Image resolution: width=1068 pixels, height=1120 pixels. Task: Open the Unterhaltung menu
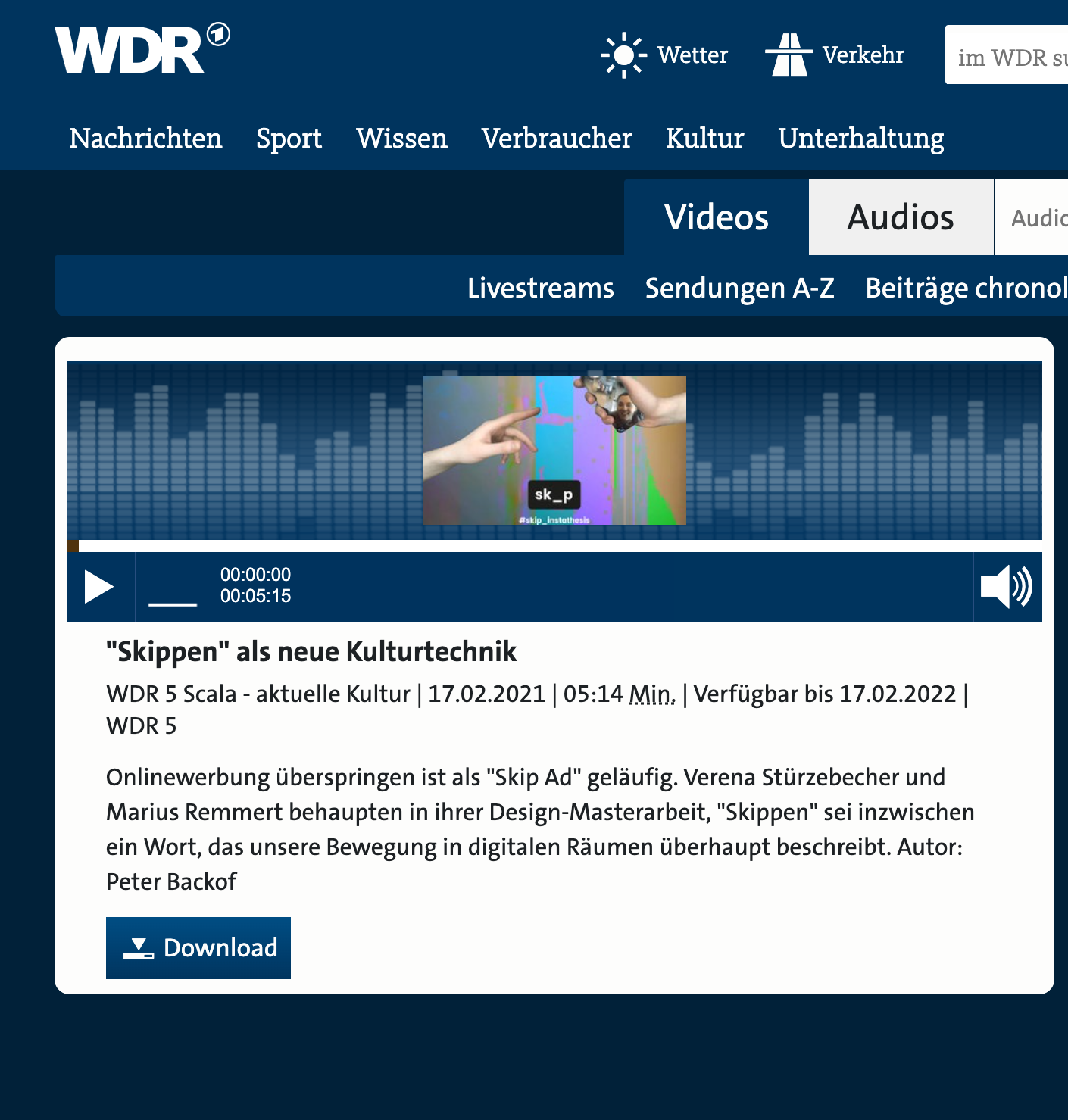[x=861, y=139]
